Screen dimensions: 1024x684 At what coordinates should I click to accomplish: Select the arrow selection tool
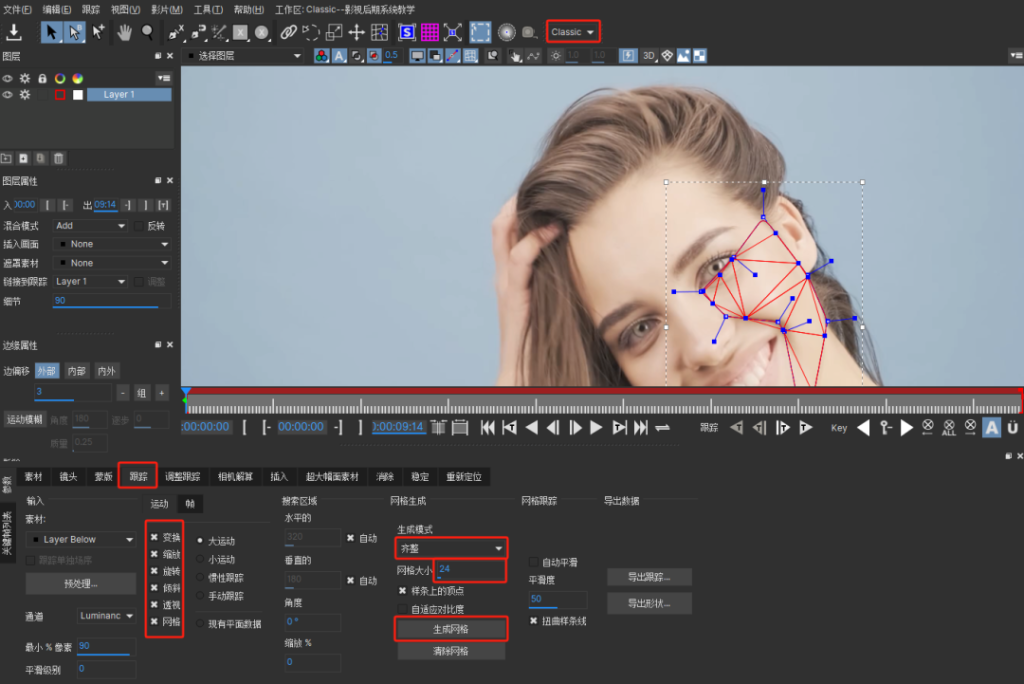pos(52,32)
